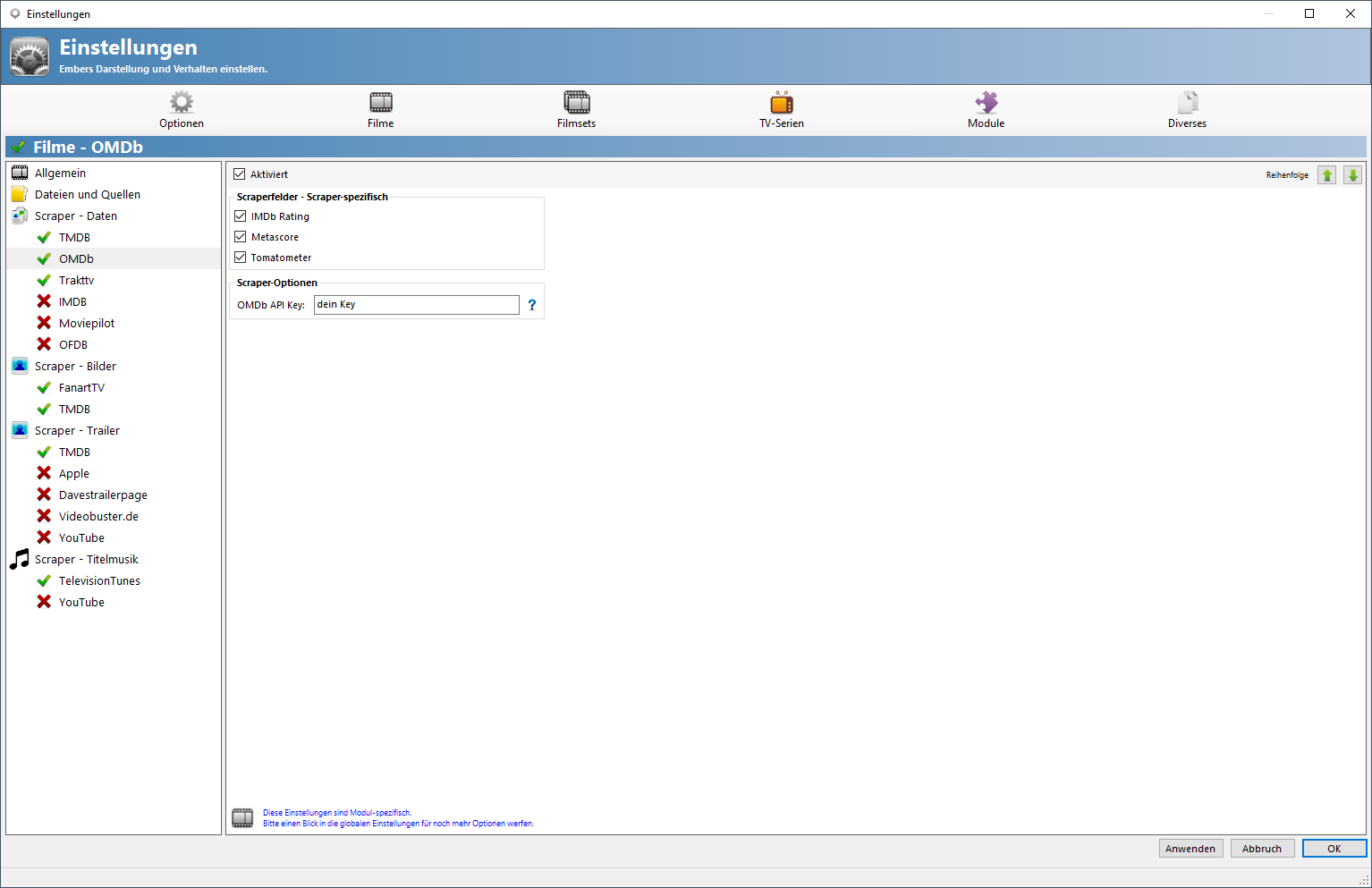Image resolution: width=1372 pixels, height=888 pixels.
Task: Click the Scraper-Optionen group heading
Action: click(277, 283)
